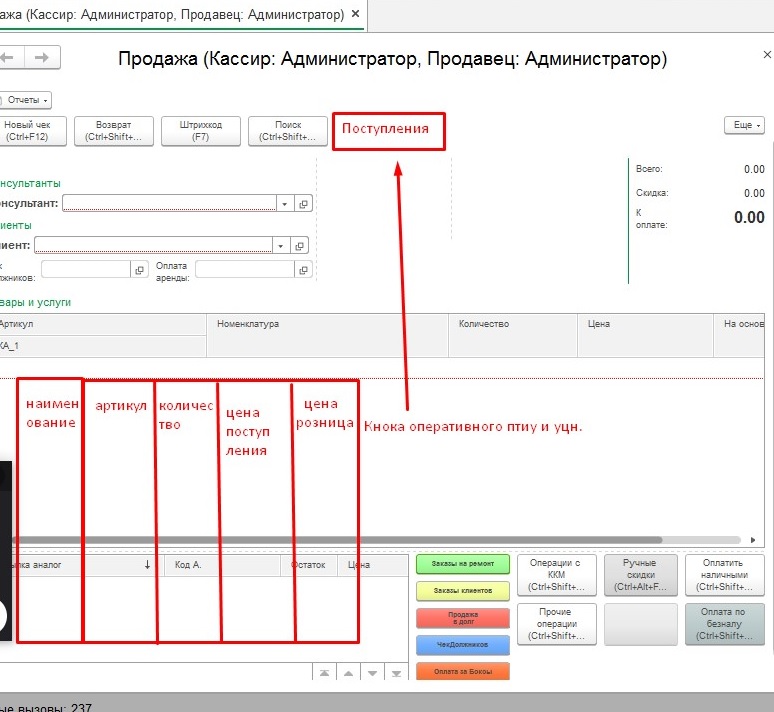Move down one row with down arrow
This screenshot has height=712, width=774.
pyautogui.click(x=372, y=674)
